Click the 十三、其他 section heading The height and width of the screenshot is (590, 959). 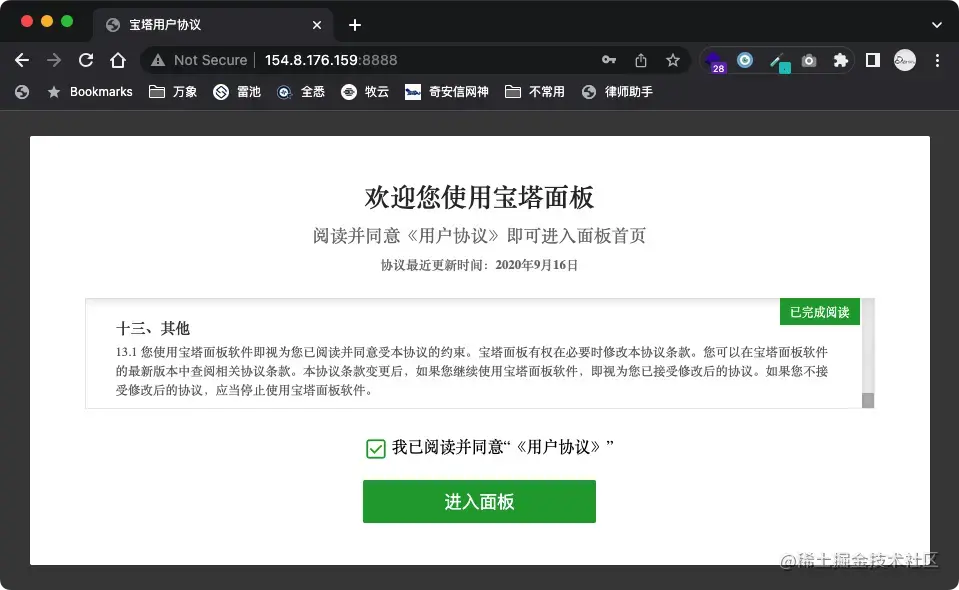(x=153, y=328)
